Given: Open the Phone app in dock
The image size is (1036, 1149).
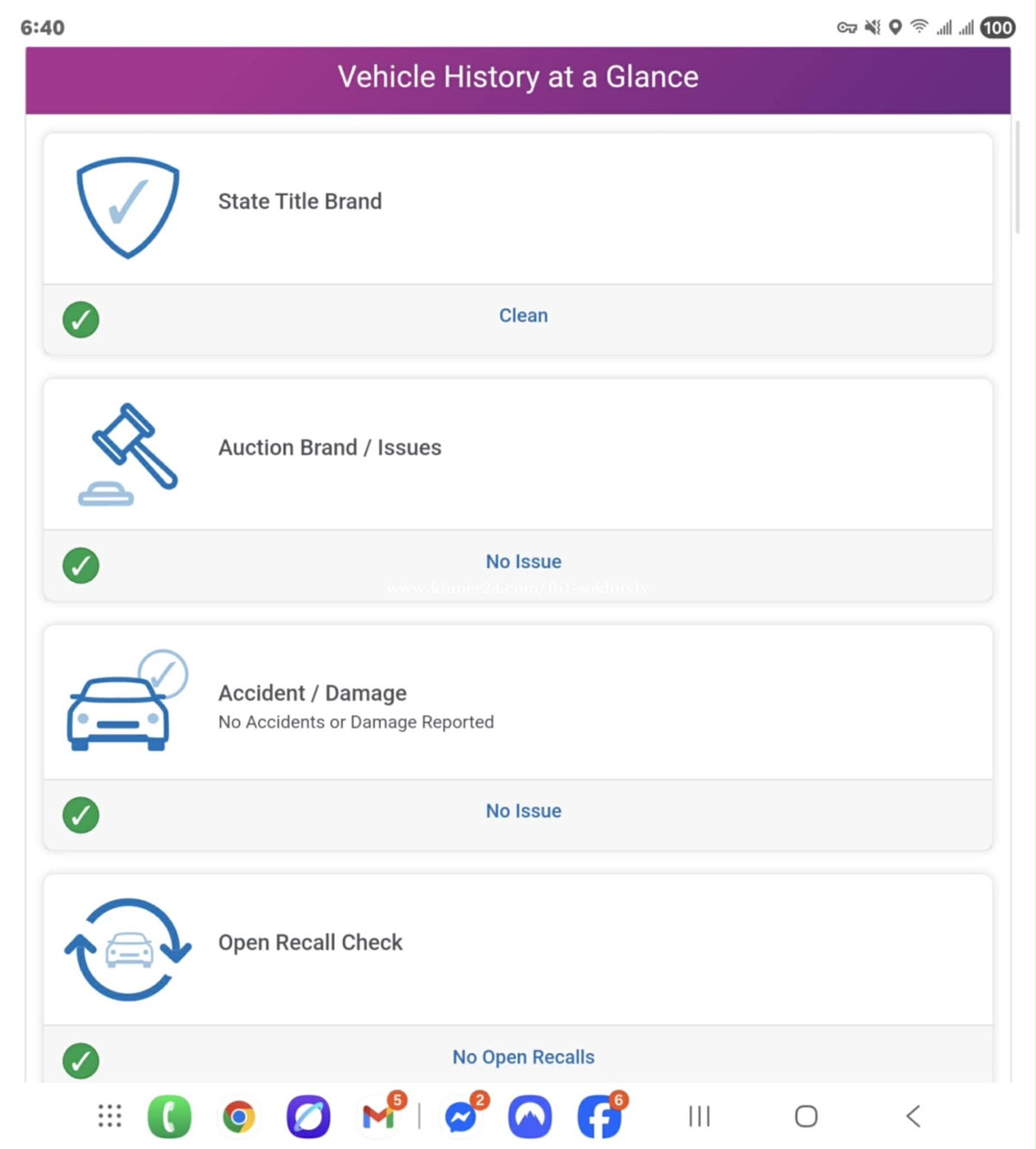Looking at the screenshot, I should 169,1116.
